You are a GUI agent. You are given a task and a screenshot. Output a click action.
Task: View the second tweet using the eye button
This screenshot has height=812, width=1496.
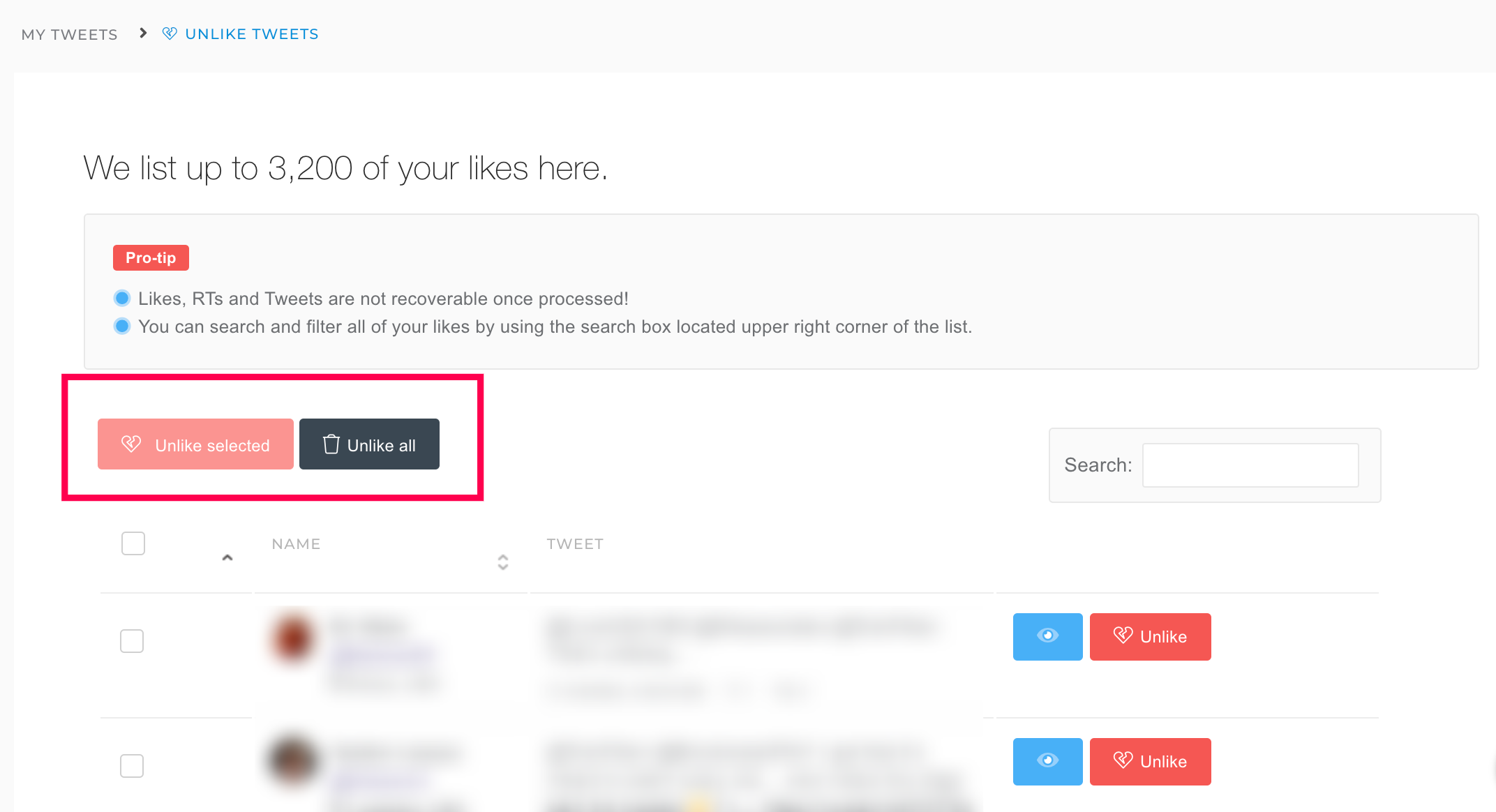[1047, 761]
